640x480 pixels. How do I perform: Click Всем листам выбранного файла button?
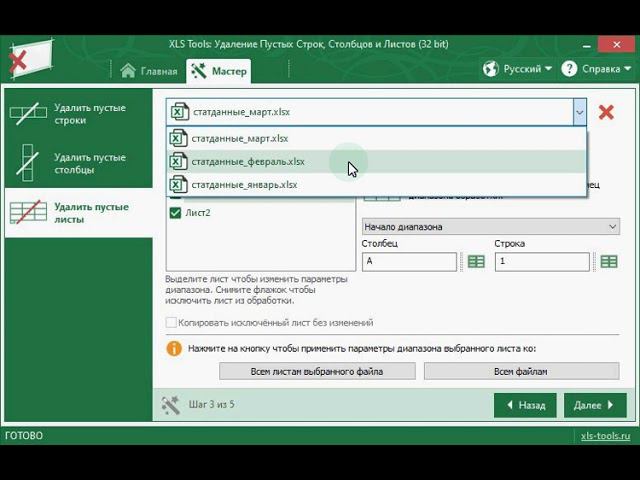(x=317, y=371)
